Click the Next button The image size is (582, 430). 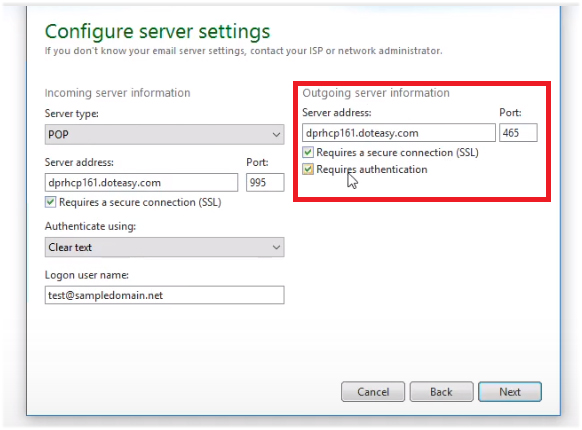(510, 392)
